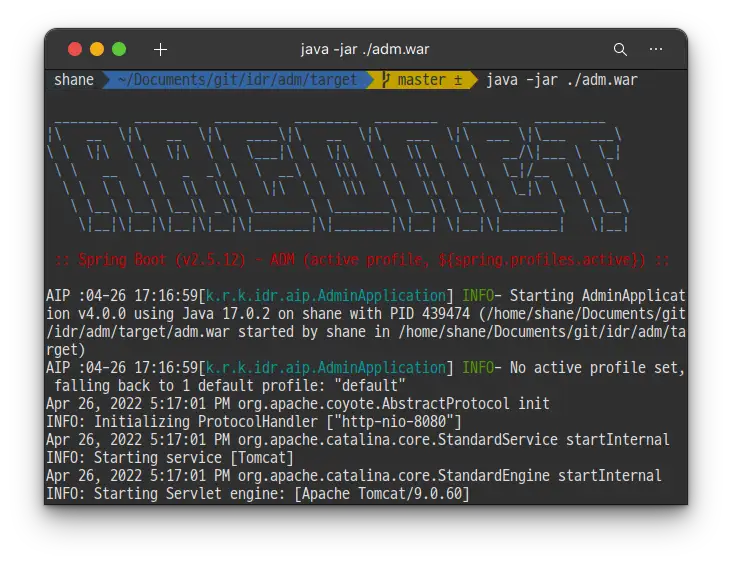Screen dimensions: 732x565
Task: Click the 'shane' prompt user segment
Action: [x=74, y=80]
